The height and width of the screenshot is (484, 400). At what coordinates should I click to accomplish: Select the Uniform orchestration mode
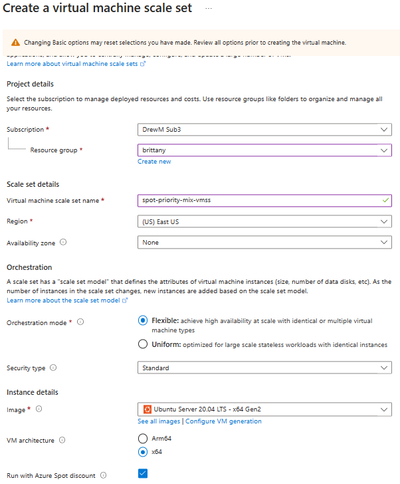pyautogui.click(x=143, y=344)
